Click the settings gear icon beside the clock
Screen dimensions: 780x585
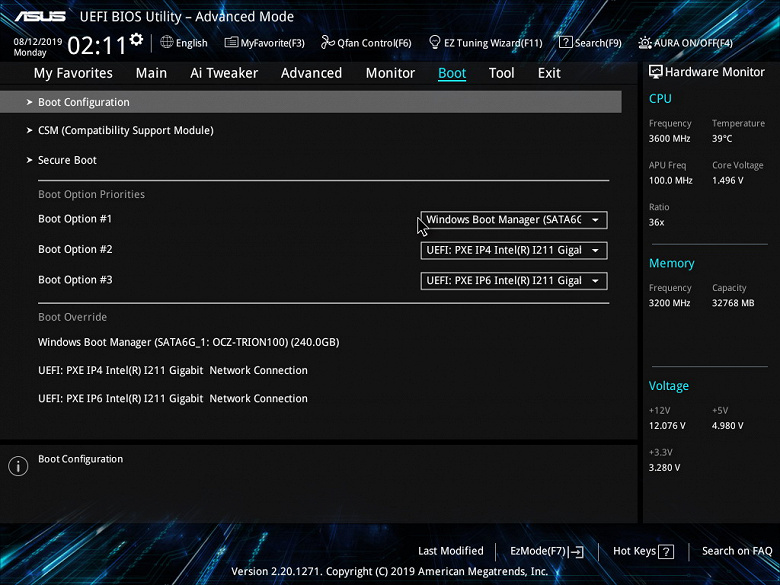pos(136,39)
